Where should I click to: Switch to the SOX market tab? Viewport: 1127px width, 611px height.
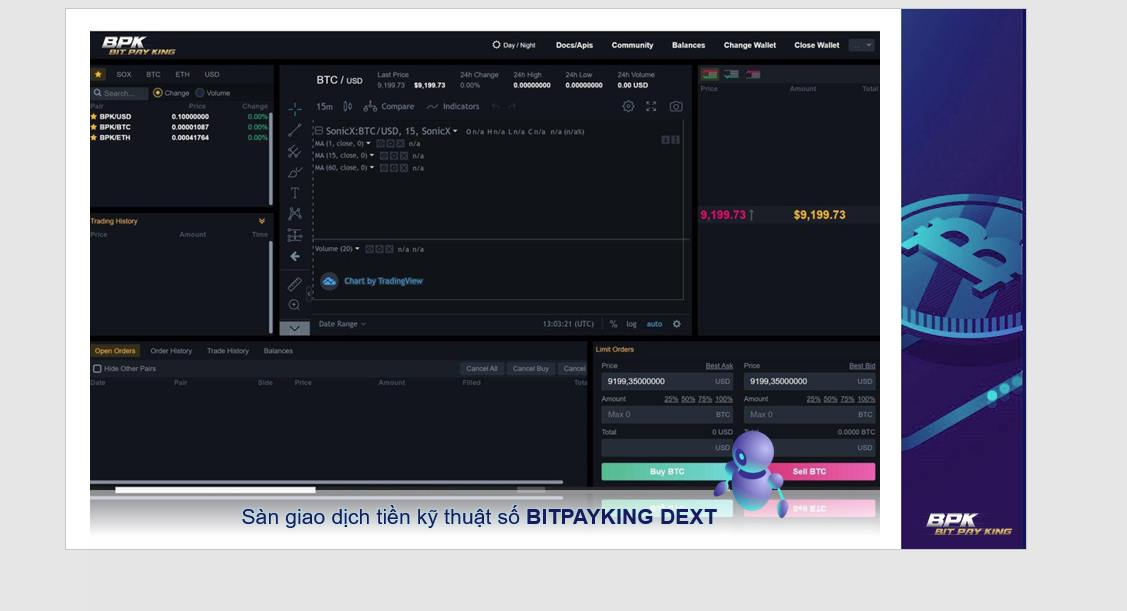[124, 74]
